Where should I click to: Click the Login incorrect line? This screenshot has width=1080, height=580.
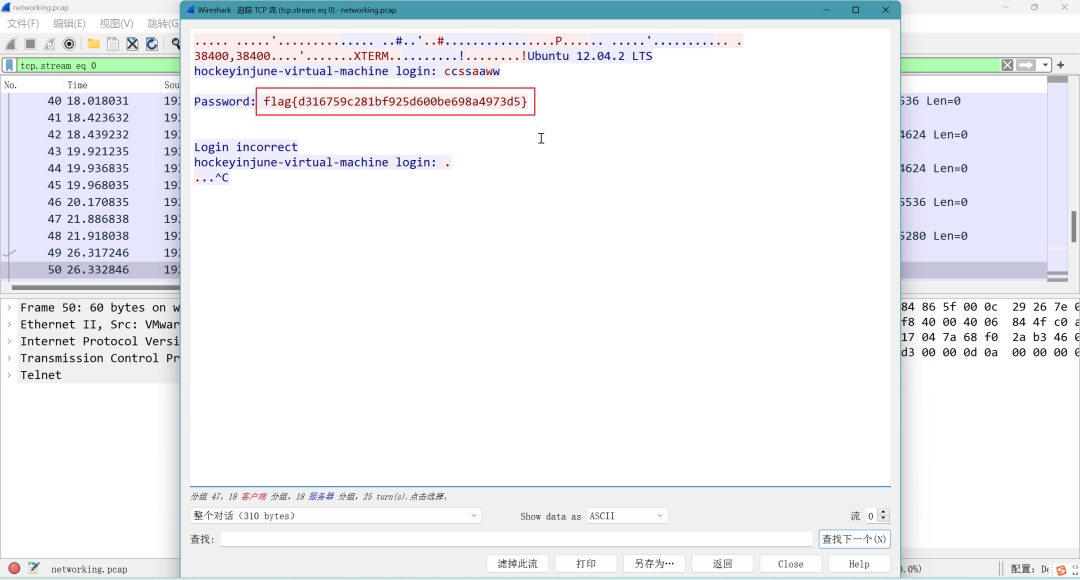246,147
